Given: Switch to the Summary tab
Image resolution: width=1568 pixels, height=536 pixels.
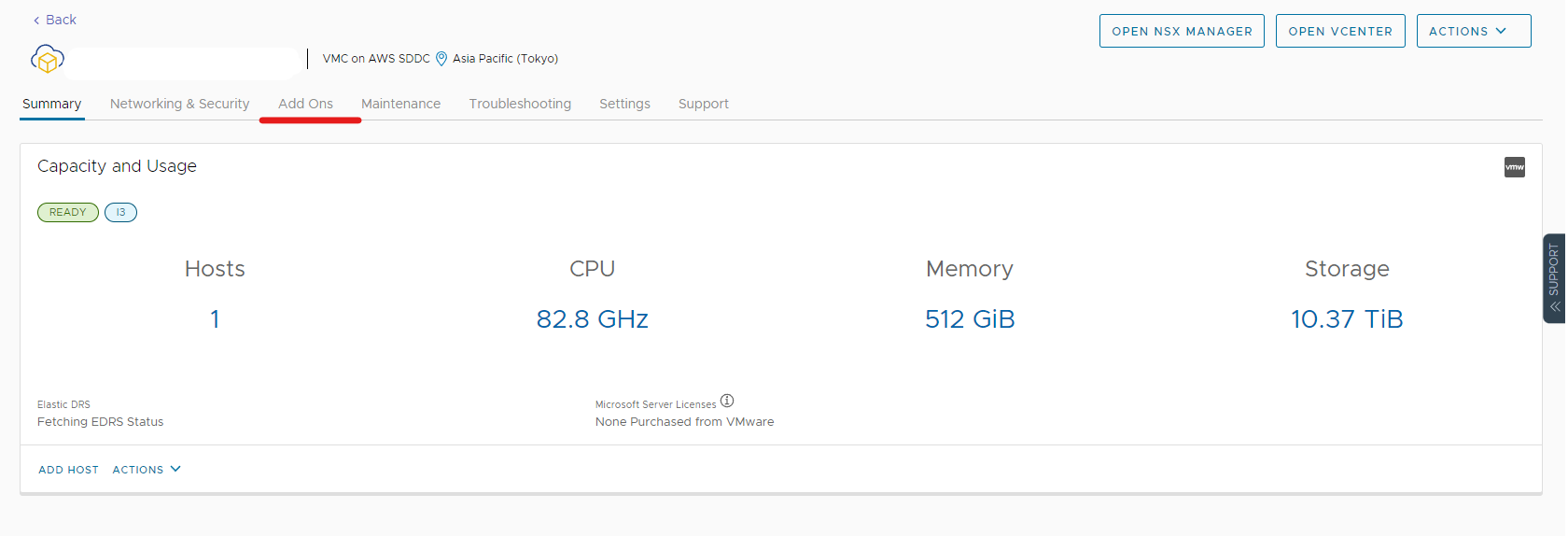Looking at the screenshot, I should [52, 104].
